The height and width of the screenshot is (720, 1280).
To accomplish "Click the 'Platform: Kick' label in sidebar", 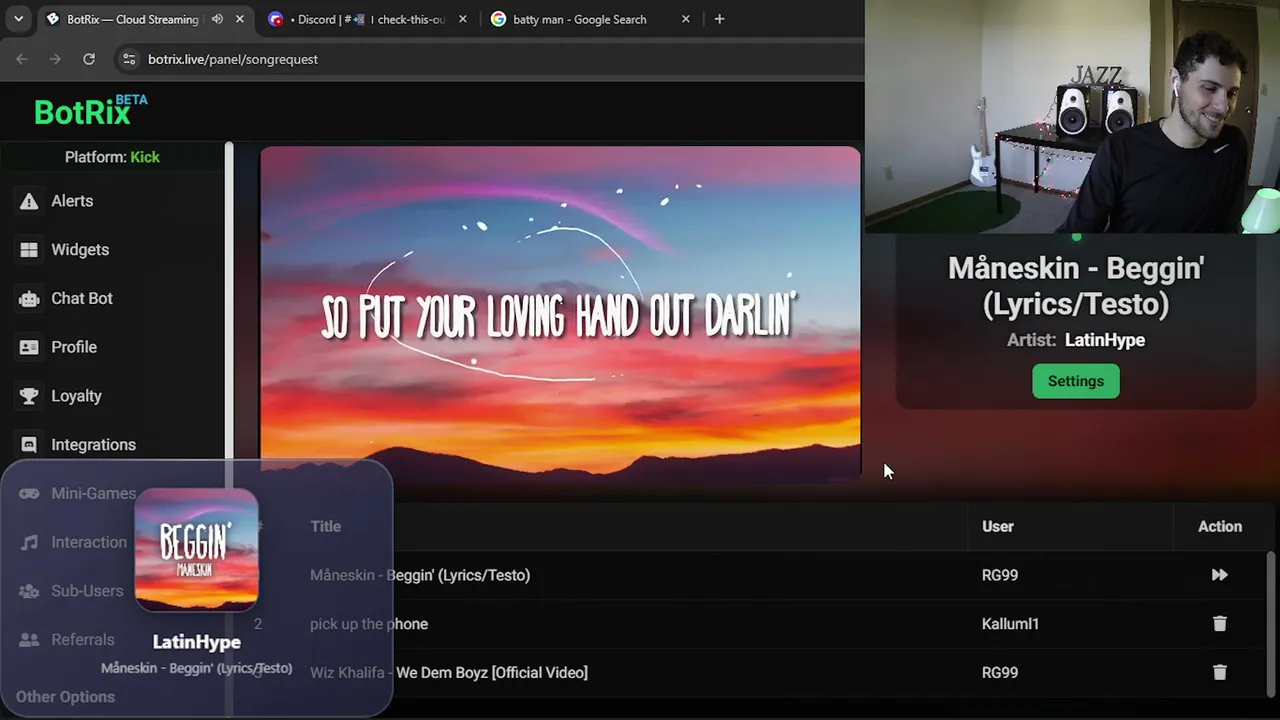I will [x=112, y=157].
